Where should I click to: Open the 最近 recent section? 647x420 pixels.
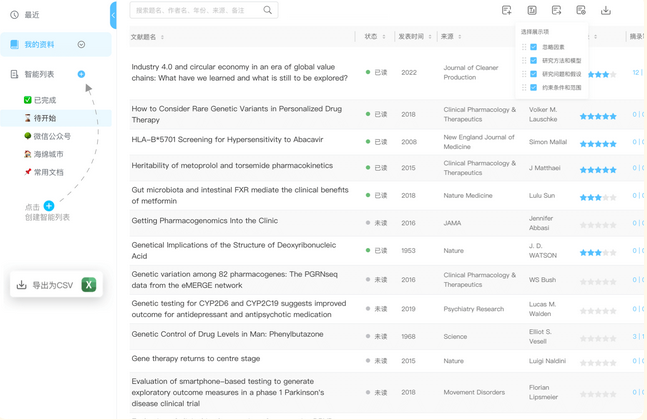point(32,15)
